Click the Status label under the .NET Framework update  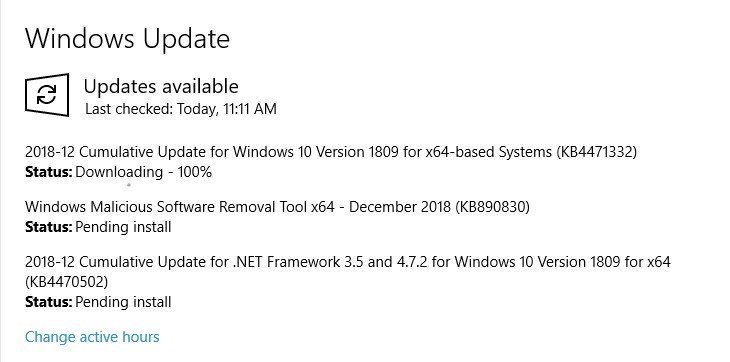tap(48, 302)
